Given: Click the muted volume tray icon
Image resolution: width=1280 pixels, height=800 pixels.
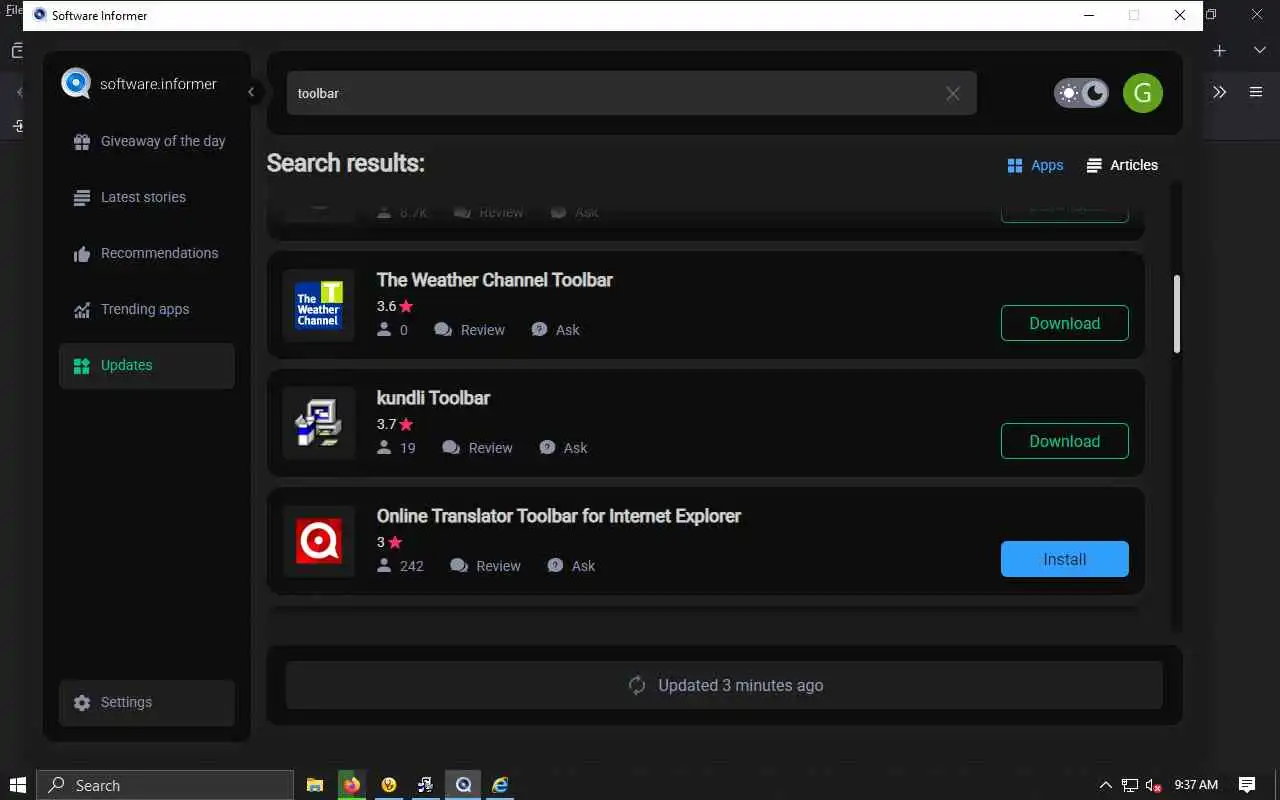Looking at the screenshot, I should point(1154,785).
